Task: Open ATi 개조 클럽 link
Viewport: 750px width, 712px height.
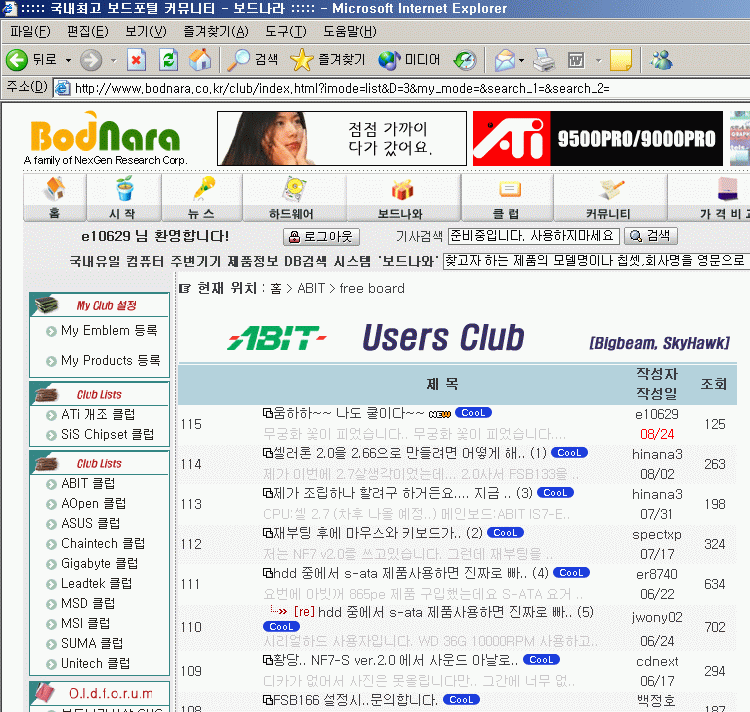Action: [98, 415]
